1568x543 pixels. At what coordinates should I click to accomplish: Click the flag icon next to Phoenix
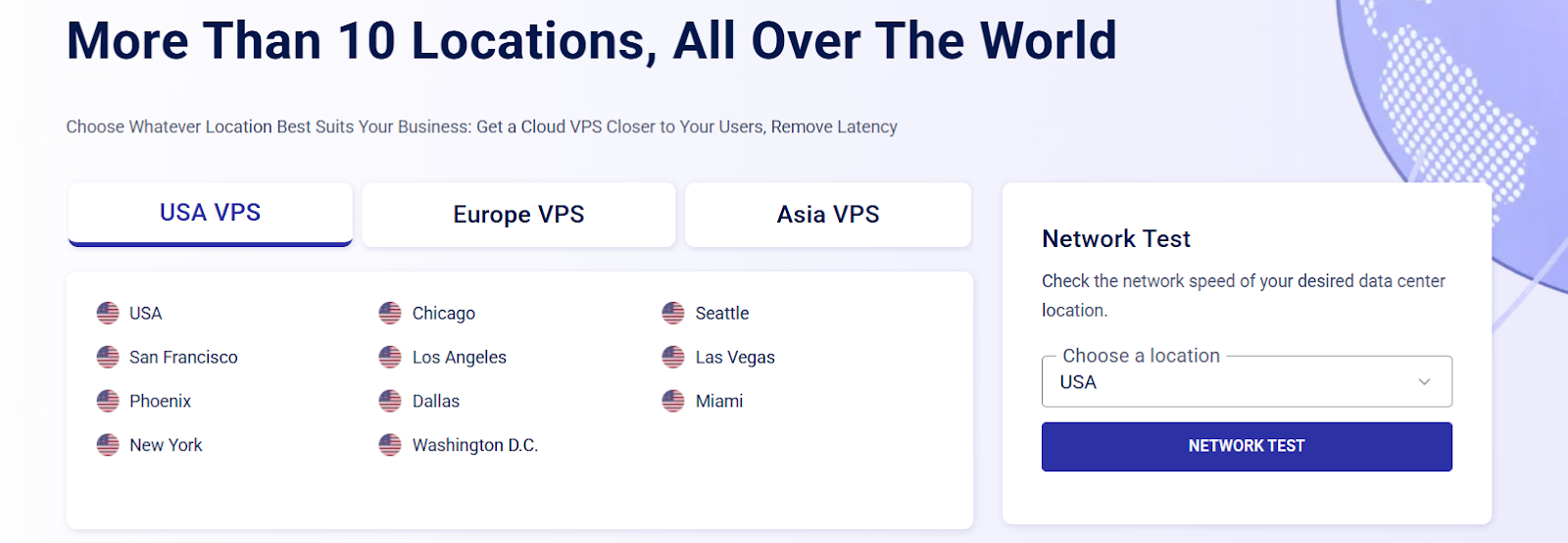coord(108,401)
